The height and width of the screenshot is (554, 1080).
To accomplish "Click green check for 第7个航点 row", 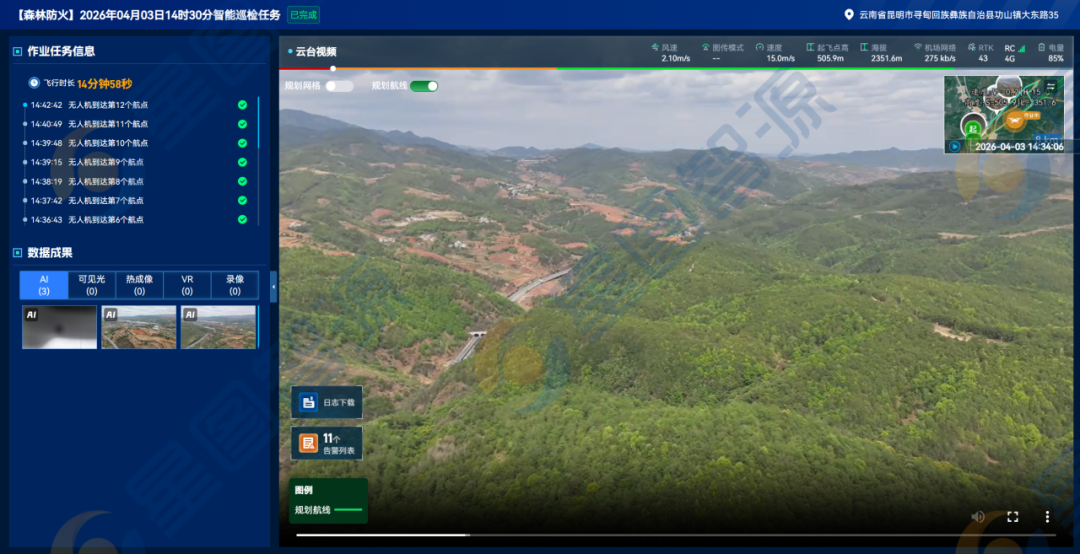I will click(x=242, y=201).
